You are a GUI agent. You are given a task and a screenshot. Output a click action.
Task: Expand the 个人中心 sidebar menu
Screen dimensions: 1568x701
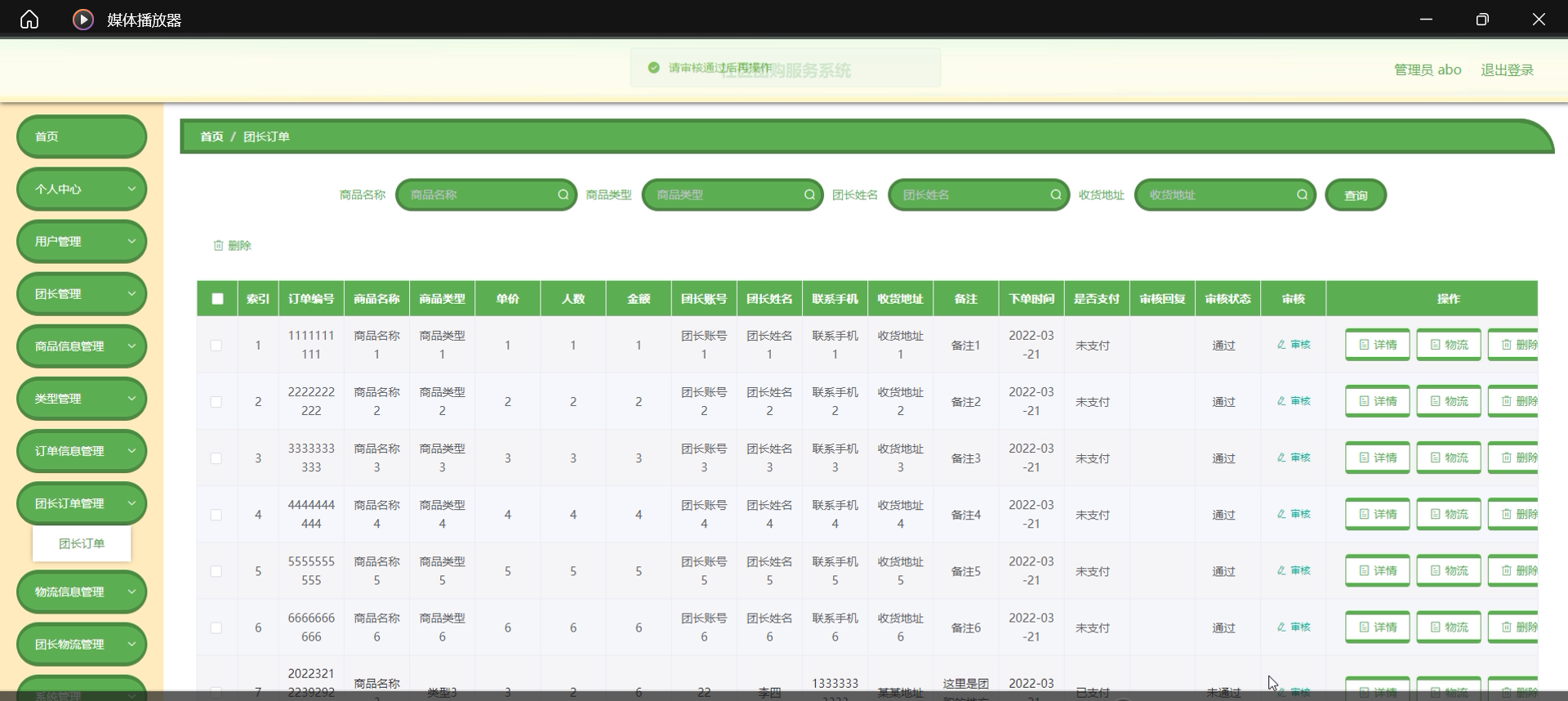(x=82, y=189)
